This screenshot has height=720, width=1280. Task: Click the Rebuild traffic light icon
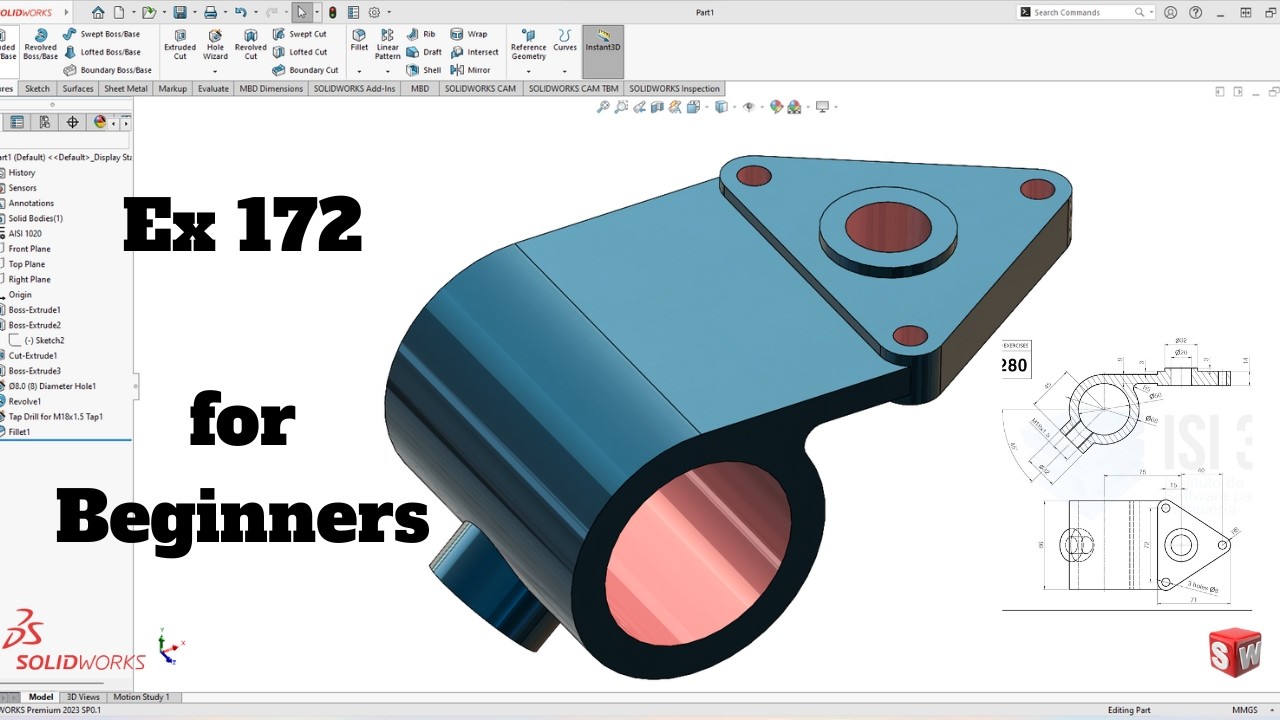point(332,12)
